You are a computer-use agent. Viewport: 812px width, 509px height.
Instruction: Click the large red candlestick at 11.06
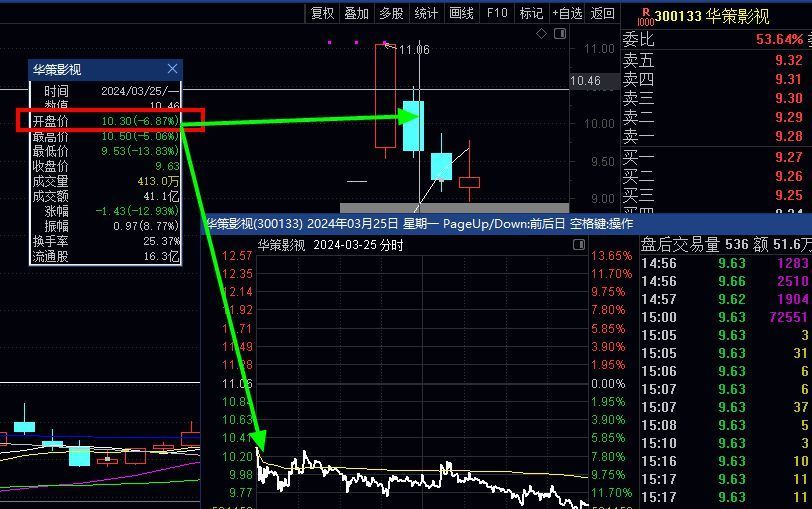coord(385,95)
